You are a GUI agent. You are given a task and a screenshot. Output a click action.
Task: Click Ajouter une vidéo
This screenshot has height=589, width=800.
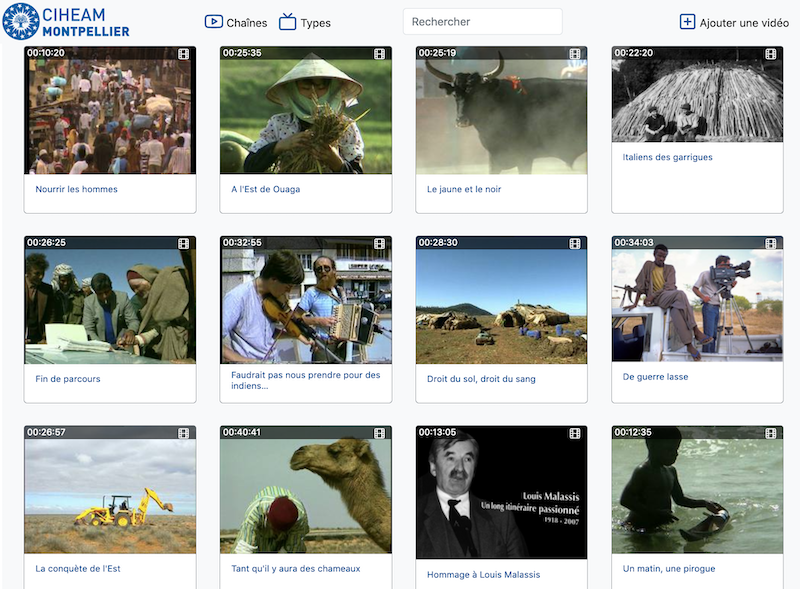click(x=734, y=22)
